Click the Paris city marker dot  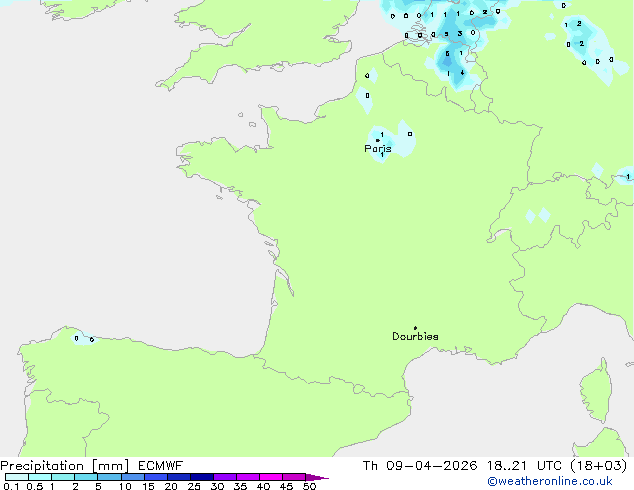[x=377, y=141]
